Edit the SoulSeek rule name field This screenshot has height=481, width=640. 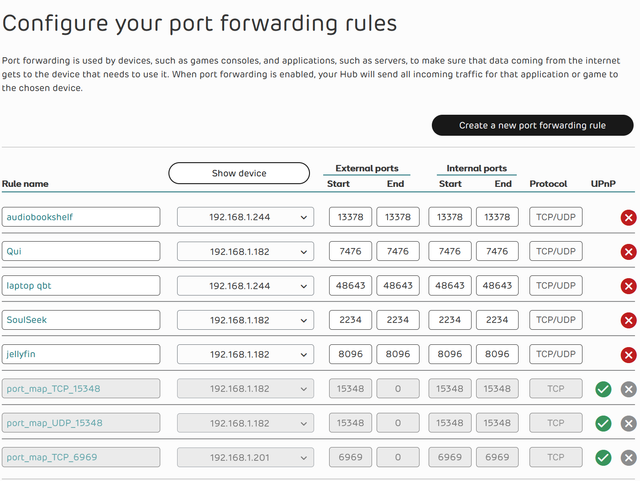[81, 320]
